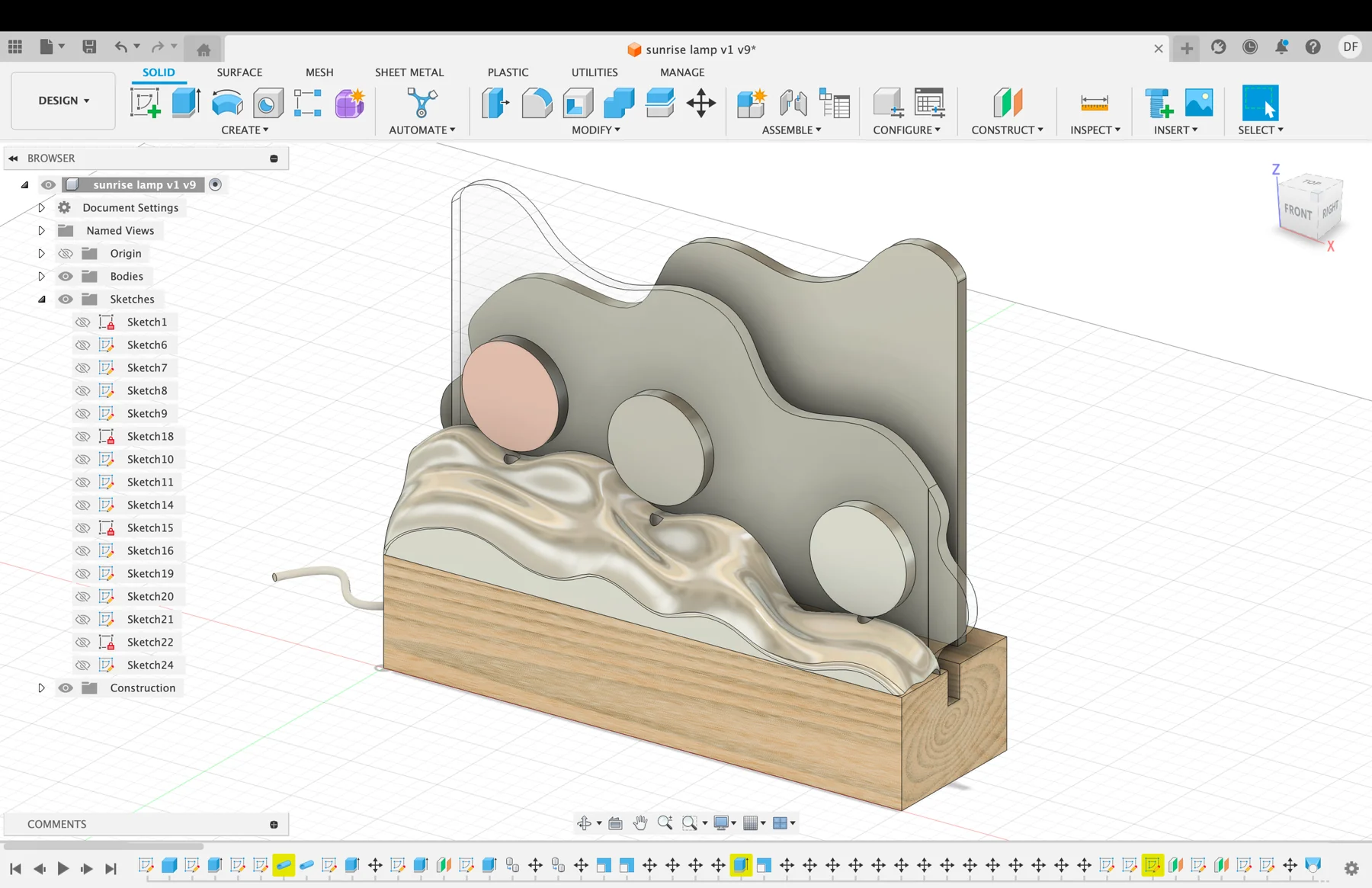This screenshot has width=1372, height=888.
Task: Expand the CREATE menu dropdown
Action: click(x=245, y=130)
